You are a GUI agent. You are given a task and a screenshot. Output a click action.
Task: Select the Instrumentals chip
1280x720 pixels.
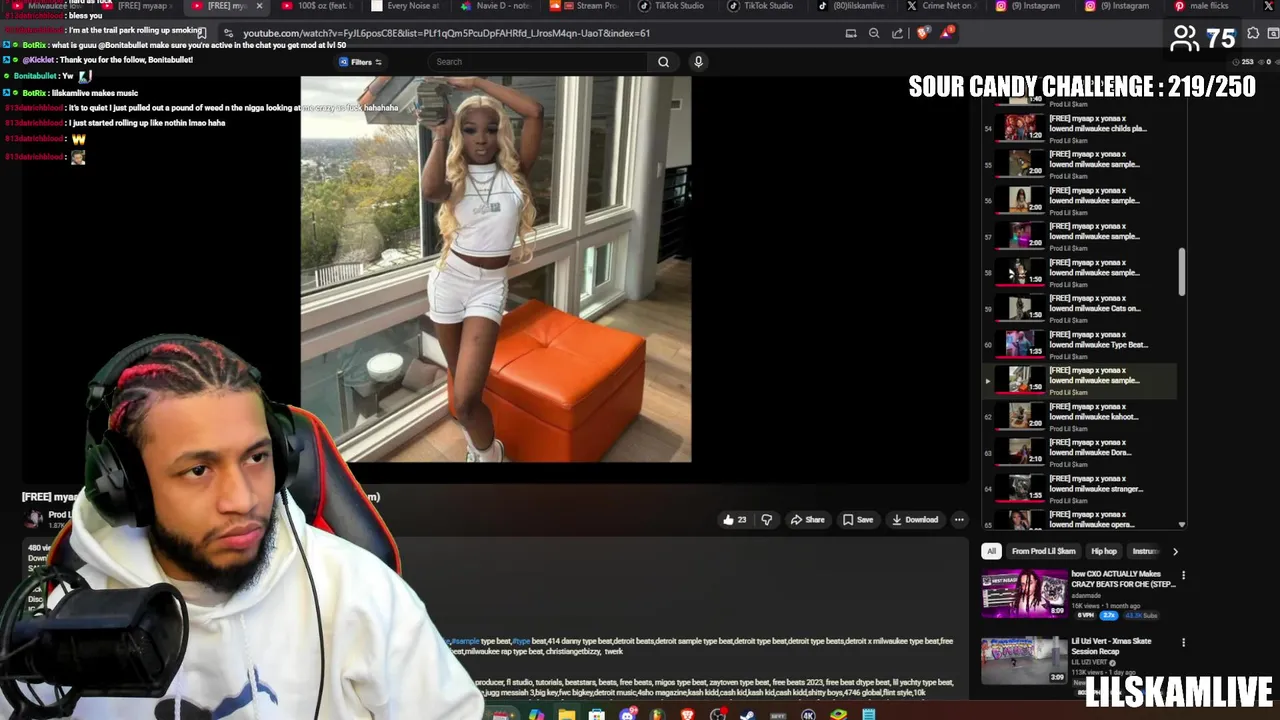tap(1144, 551)
